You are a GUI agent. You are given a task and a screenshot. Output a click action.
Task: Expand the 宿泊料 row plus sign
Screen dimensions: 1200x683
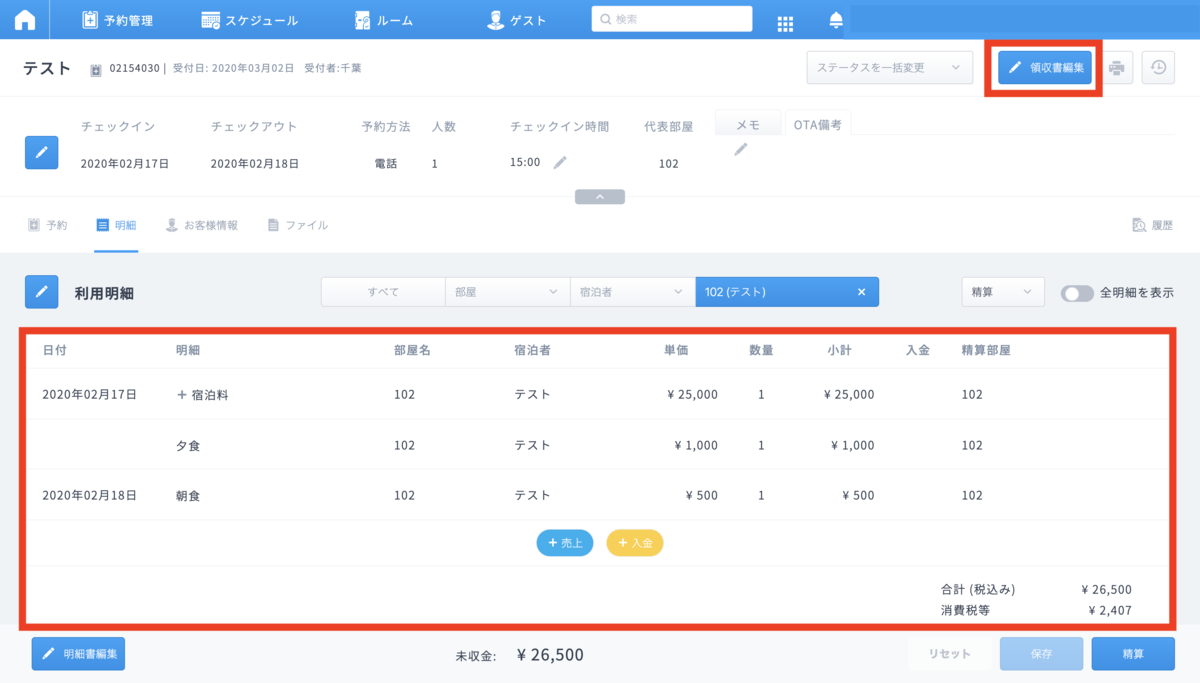pyautogui.click(x=182, y=395)
